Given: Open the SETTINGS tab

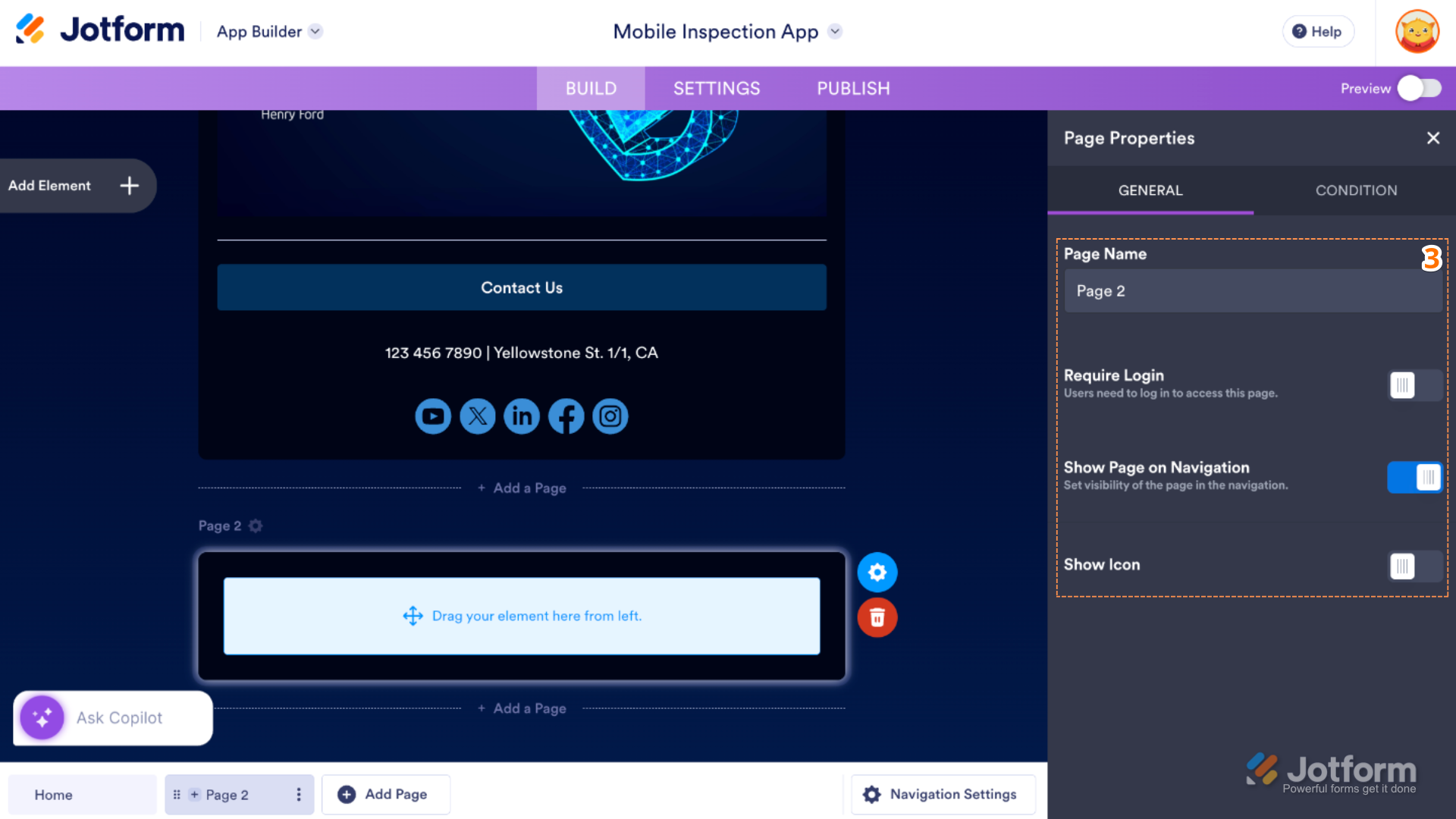Looking at the screenshot, I should pyautogui.click(x=717, y=88).
